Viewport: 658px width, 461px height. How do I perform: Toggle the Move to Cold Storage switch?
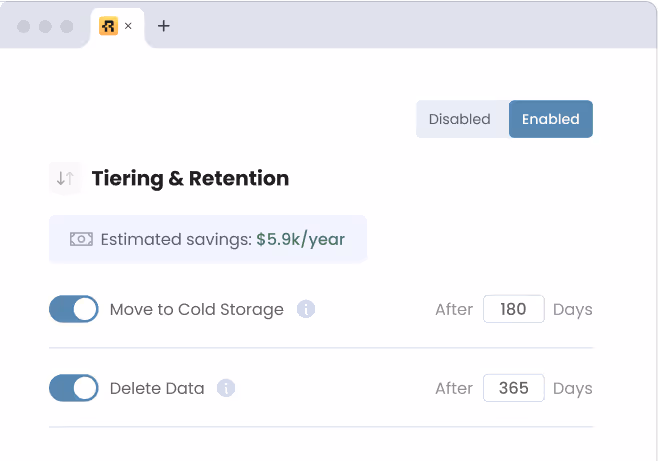[x=74, y=309]
